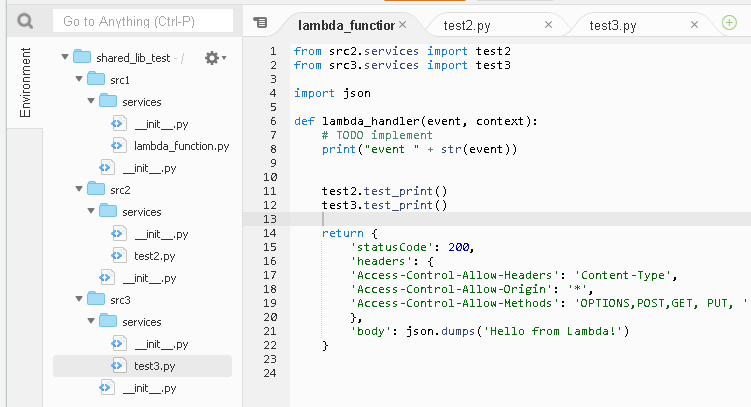Click the 'statusCode' key in editor
The height and width of the screenshot is (407, 751).
point(391,247)
